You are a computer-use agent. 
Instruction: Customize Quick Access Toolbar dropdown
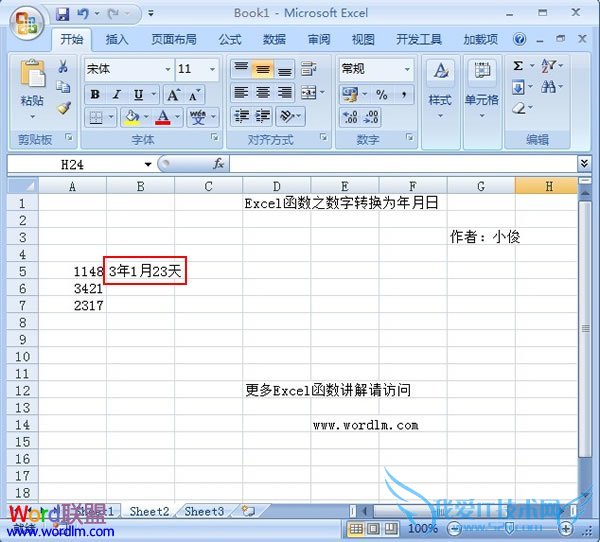coord(151,13)
